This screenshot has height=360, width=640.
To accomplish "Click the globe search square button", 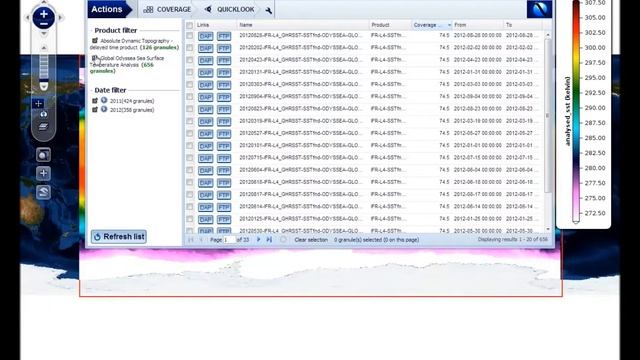I will [43, 155].
